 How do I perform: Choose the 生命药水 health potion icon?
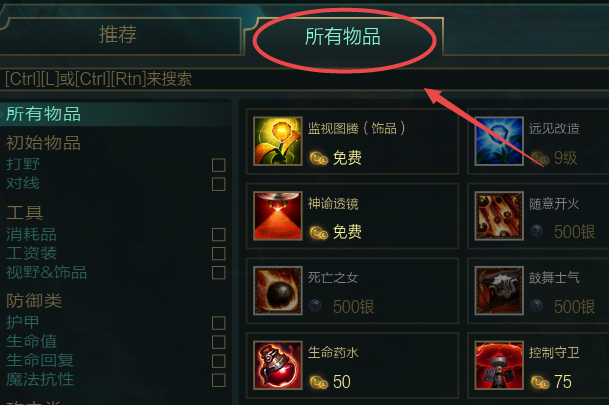tap(278, 365)
